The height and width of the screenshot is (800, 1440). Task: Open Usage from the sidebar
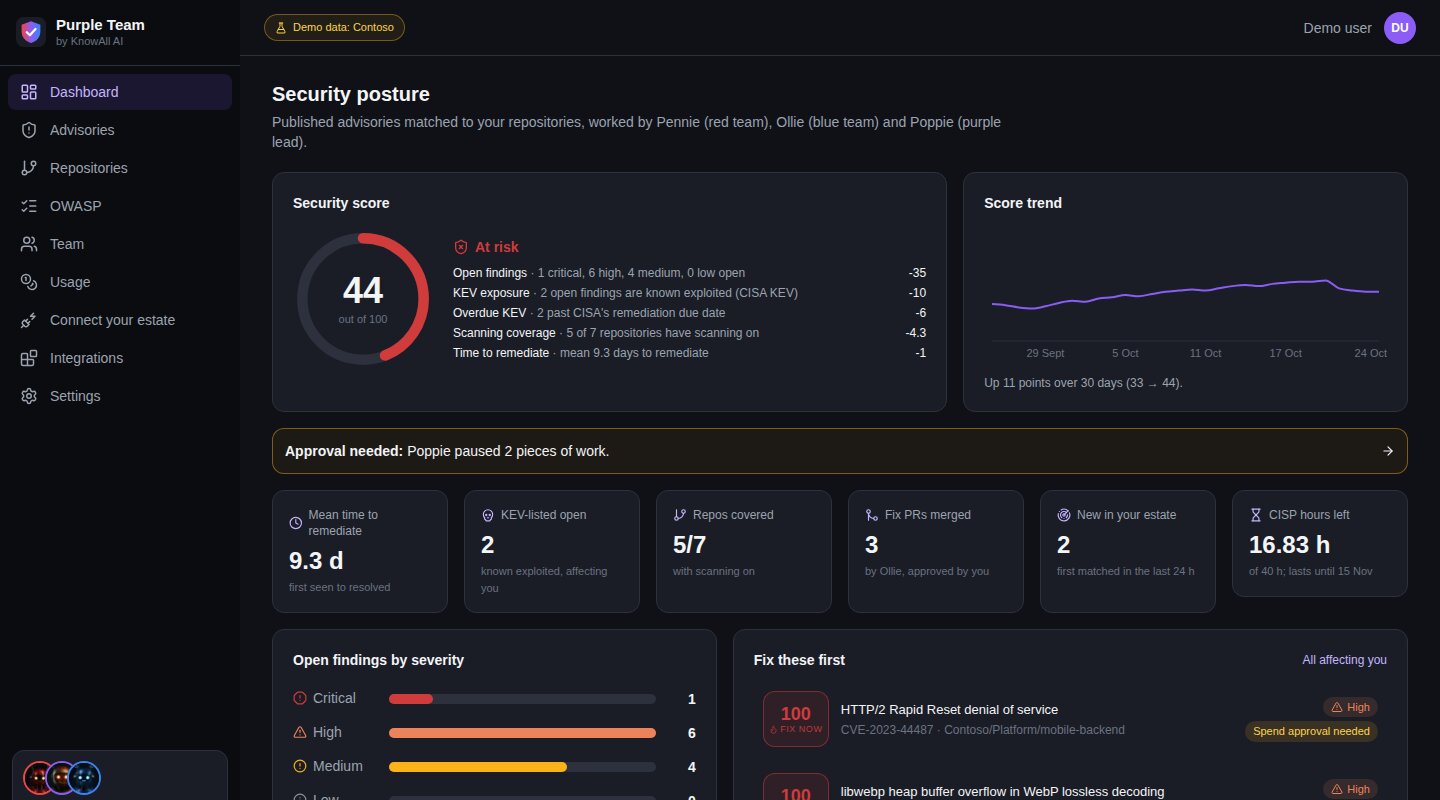(120, 282)
